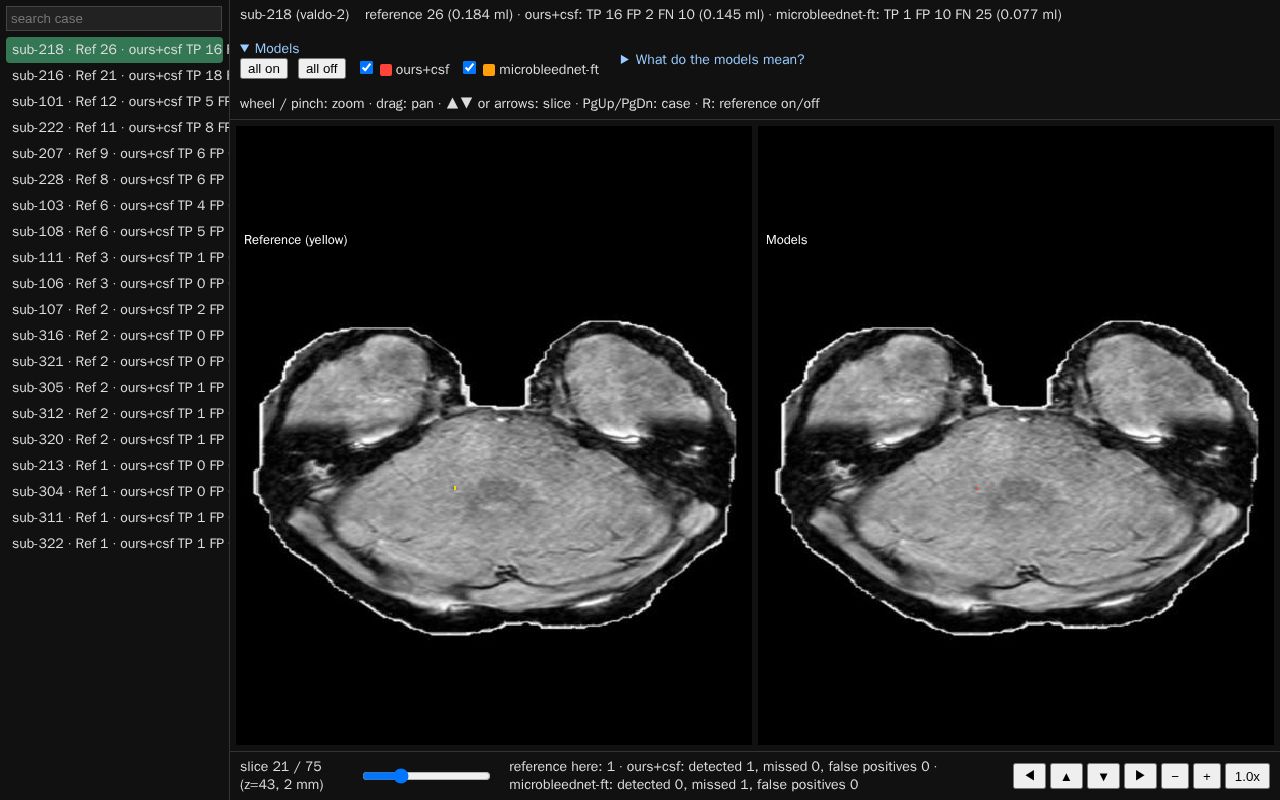Open case sub-304 Ref 1

(x=115, y=491)
